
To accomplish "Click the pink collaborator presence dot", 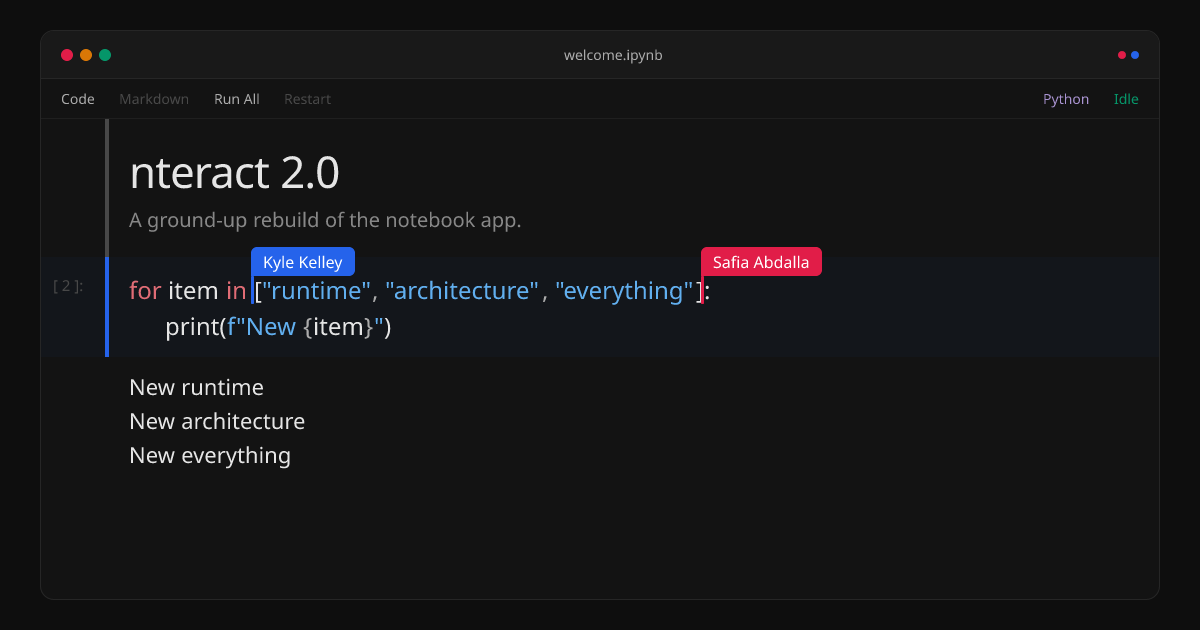I will point(1121,55).
